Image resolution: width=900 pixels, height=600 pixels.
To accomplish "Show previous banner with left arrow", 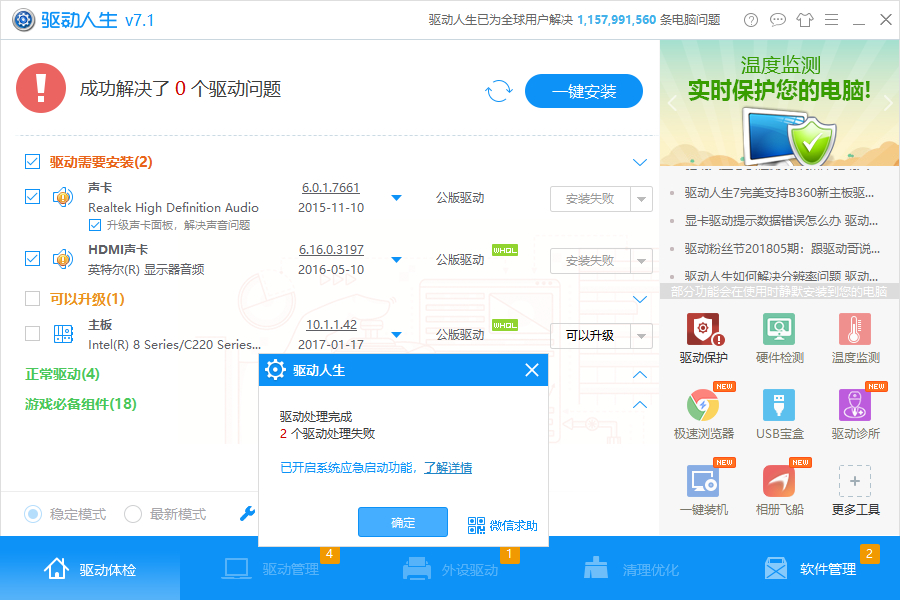I will (x=673, y=103).
